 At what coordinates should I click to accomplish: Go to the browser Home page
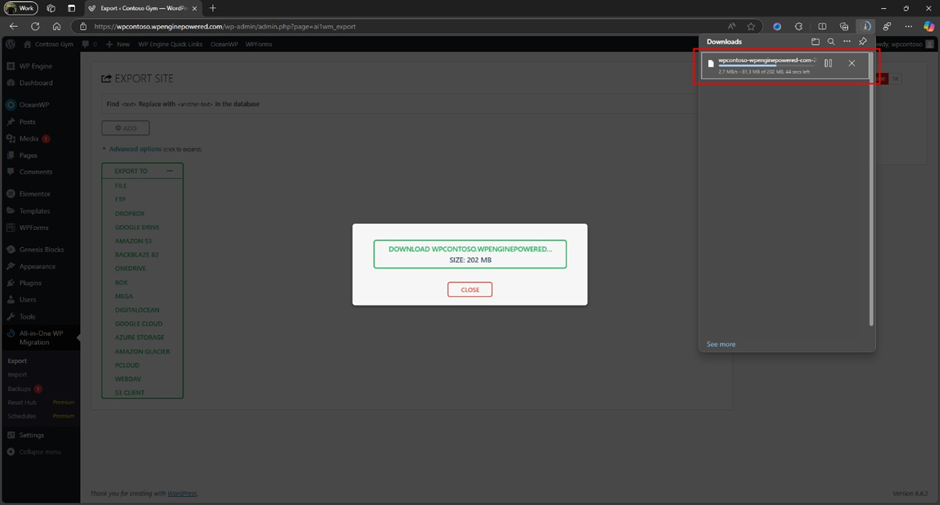point(56,26)
